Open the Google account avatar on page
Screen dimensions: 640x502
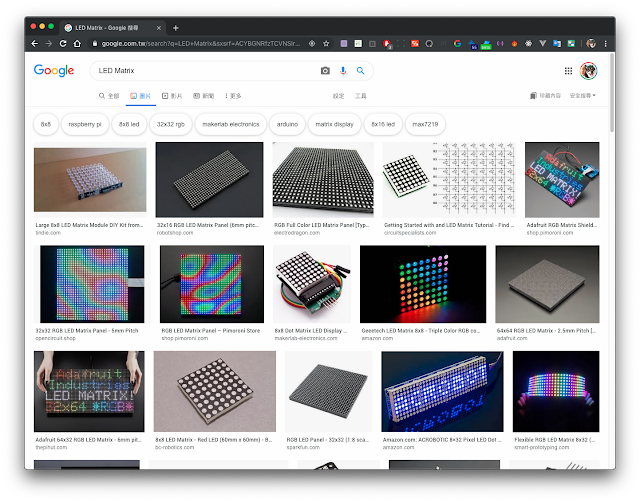click(x=589, y=71)
